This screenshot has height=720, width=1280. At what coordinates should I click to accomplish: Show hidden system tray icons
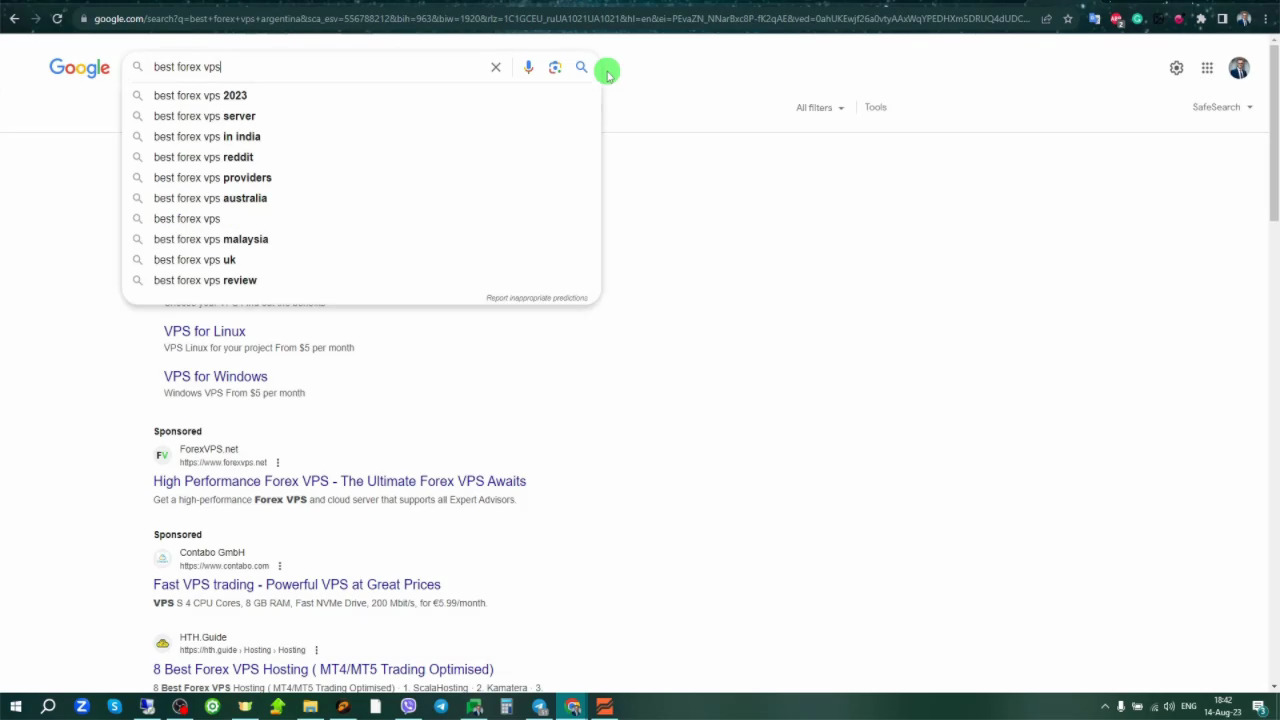click(x=1105, y=707)
